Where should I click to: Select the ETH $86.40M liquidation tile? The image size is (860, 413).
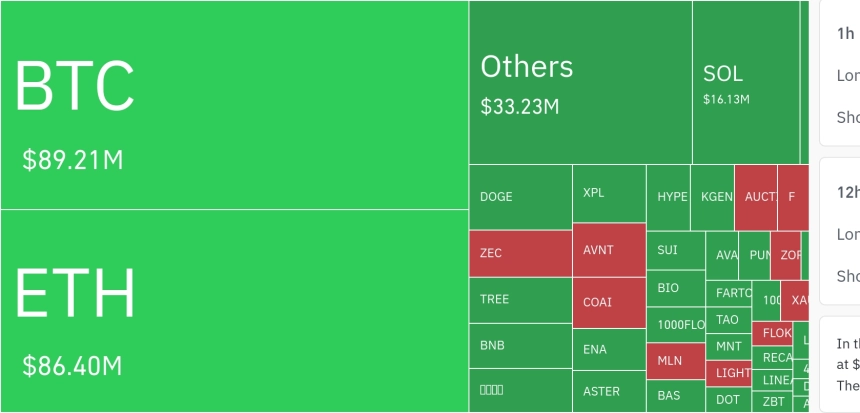click(234, 310)
